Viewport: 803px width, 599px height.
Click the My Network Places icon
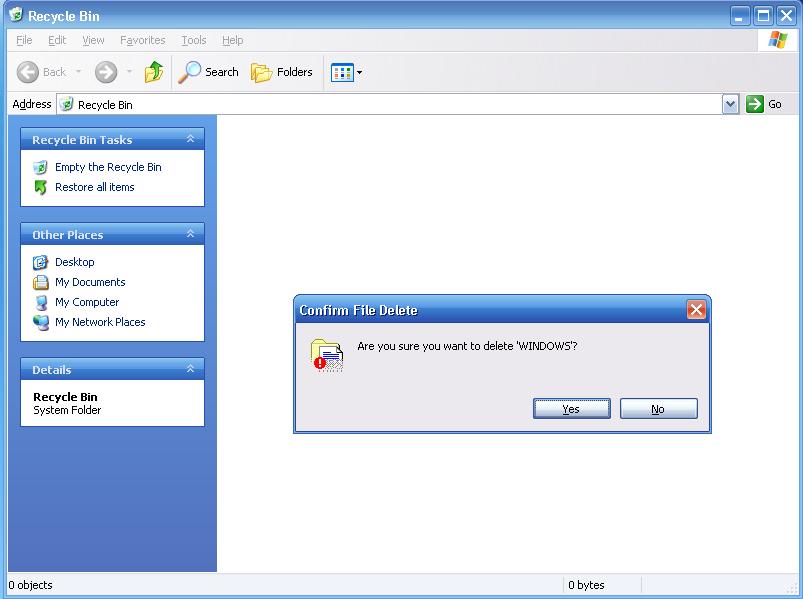[x=41, y=323]
